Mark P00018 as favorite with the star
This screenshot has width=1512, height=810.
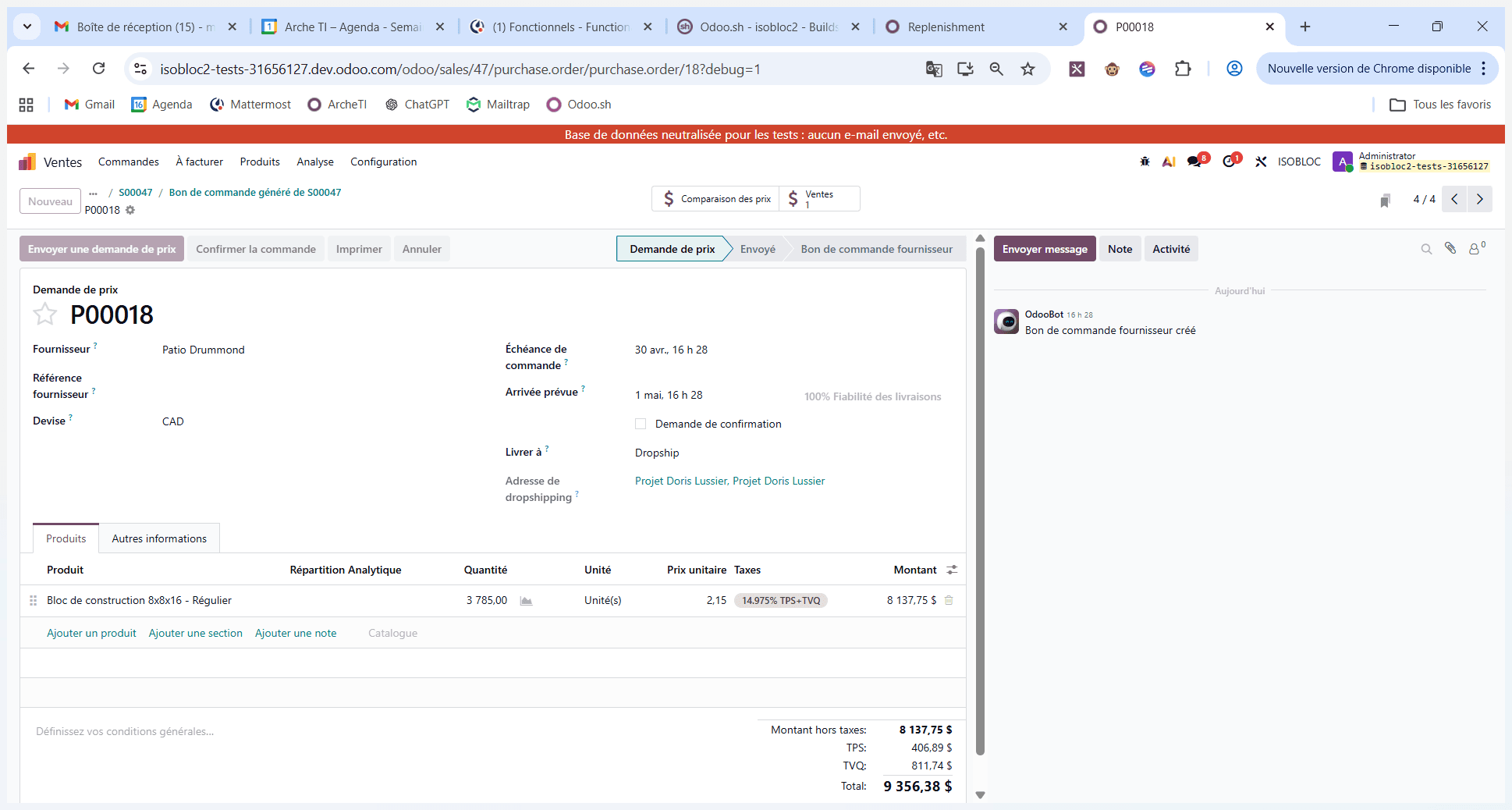click(x=45, y=314)
